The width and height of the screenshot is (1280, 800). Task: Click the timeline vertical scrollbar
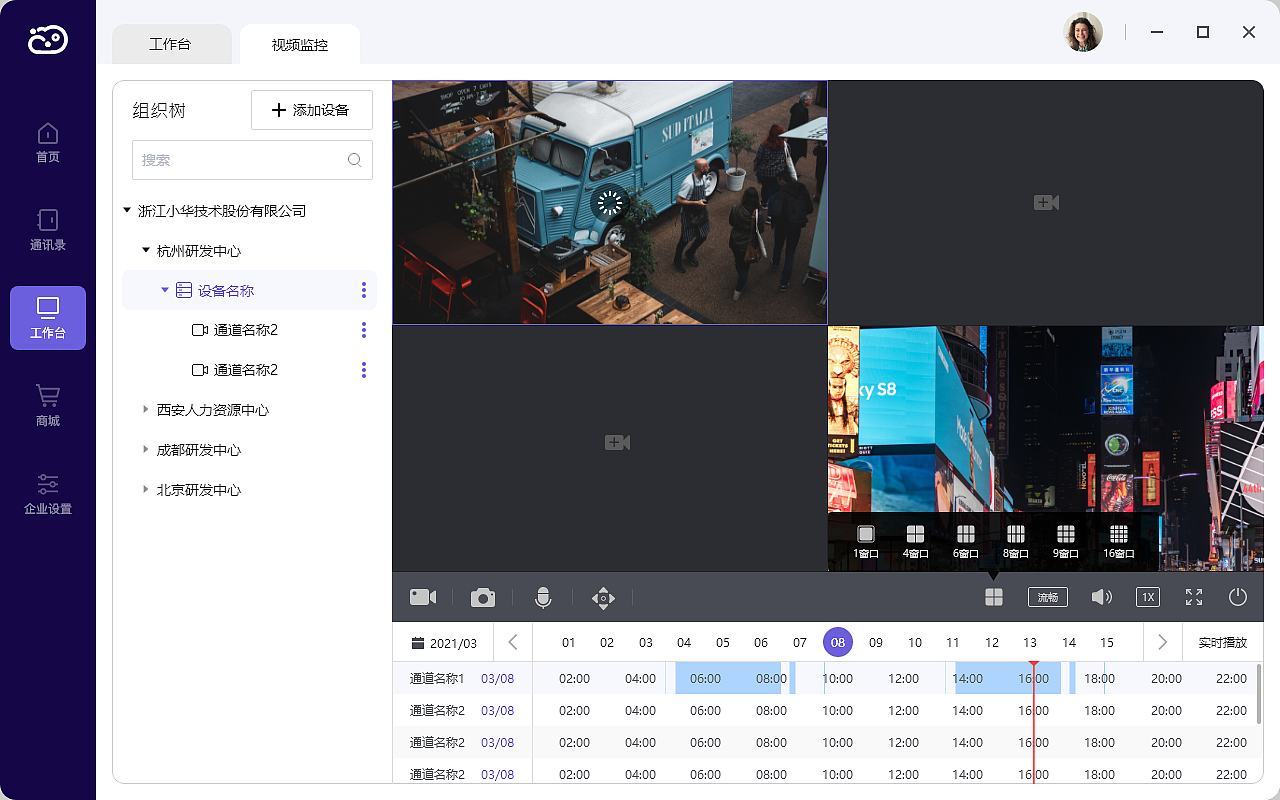pyautogui.click(x=1259, y=693)
